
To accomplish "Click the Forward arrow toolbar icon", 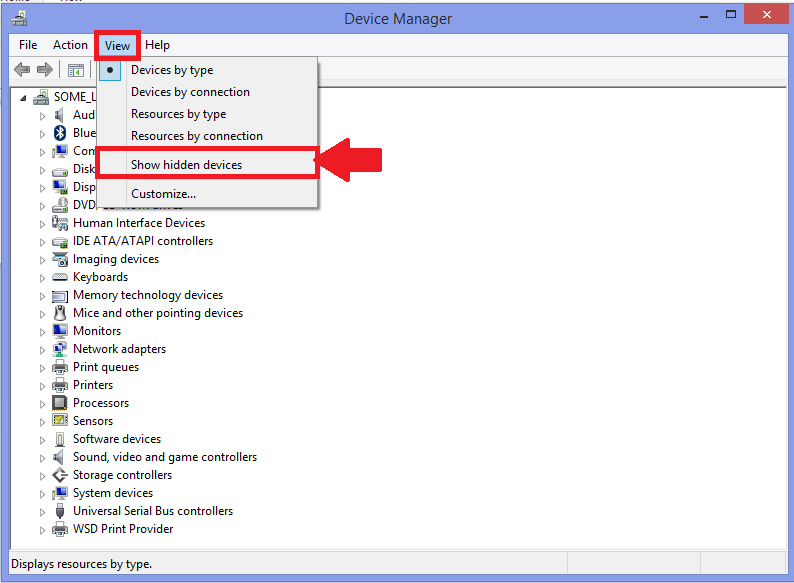I will pyautogui.click(x=45, y=69).
